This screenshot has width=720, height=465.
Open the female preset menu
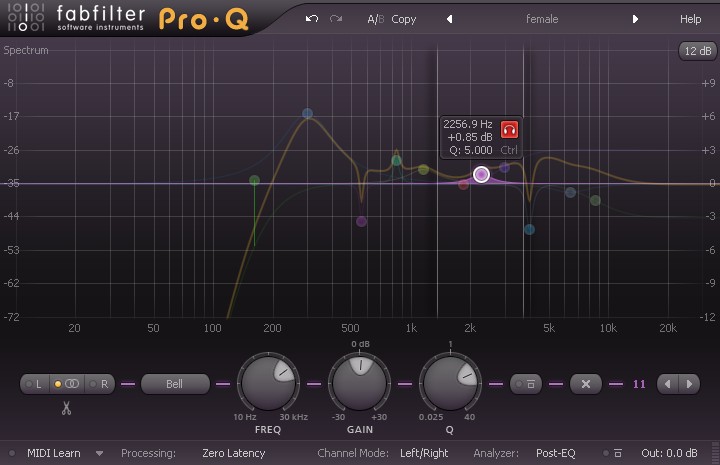542,19
